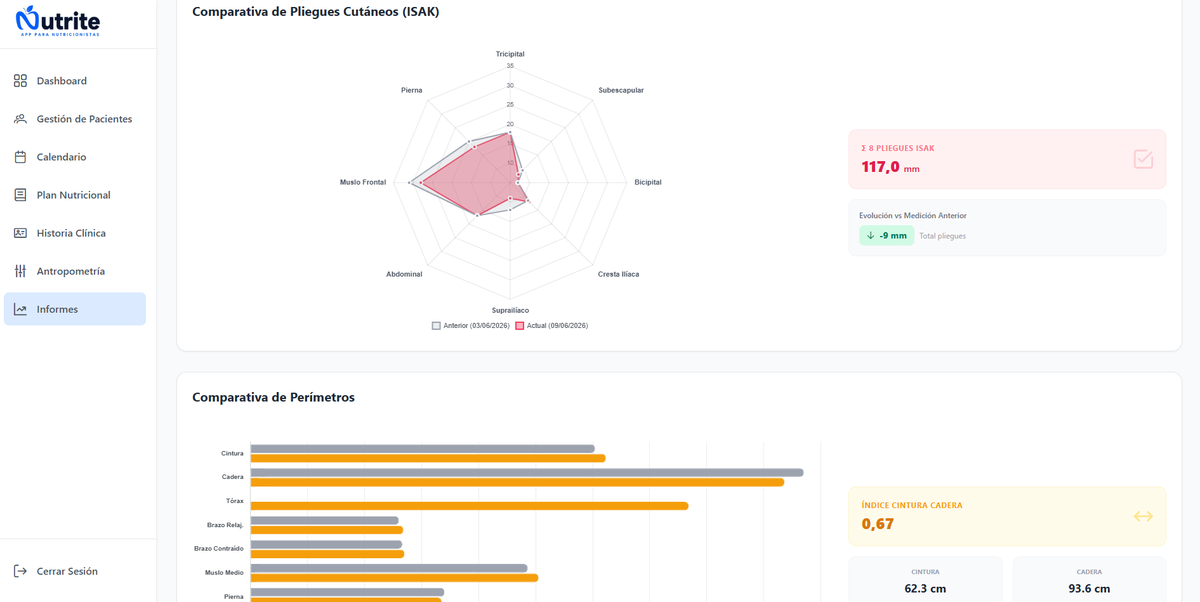Image resolution: width=1200 pixels, height=602 pixels.
Task: Click the Σ 8 PLIEGUES ISAK label
Action: [898, 148]
